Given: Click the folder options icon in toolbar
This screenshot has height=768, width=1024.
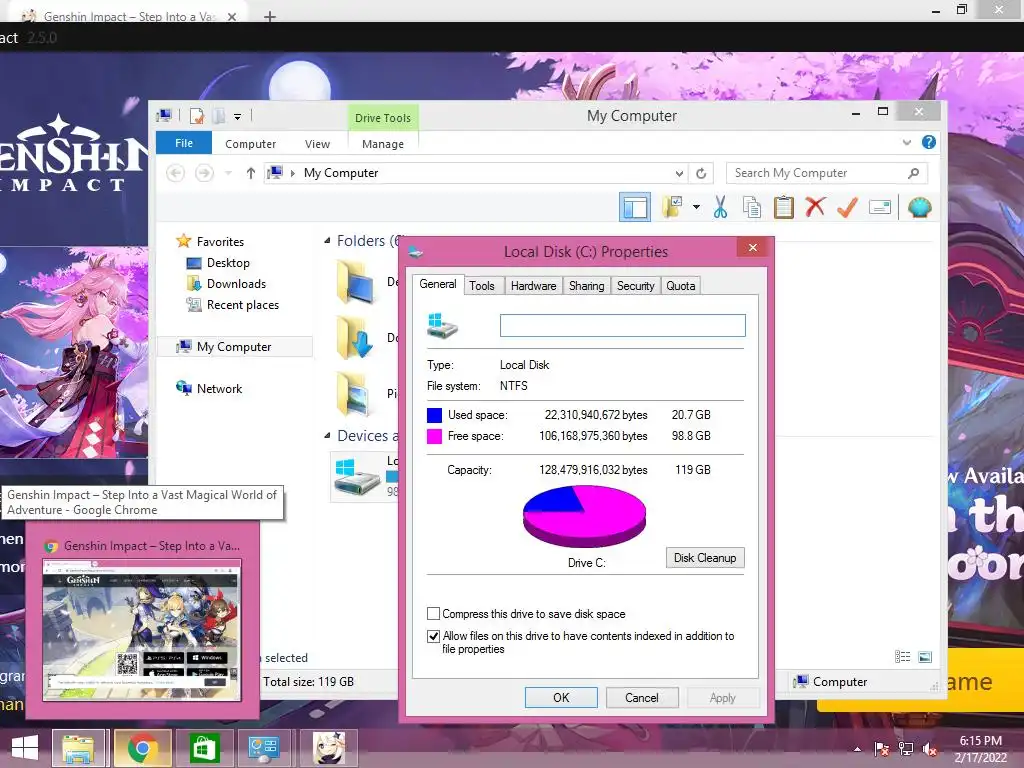Looking at the screenshot, I should pos(672,207).
